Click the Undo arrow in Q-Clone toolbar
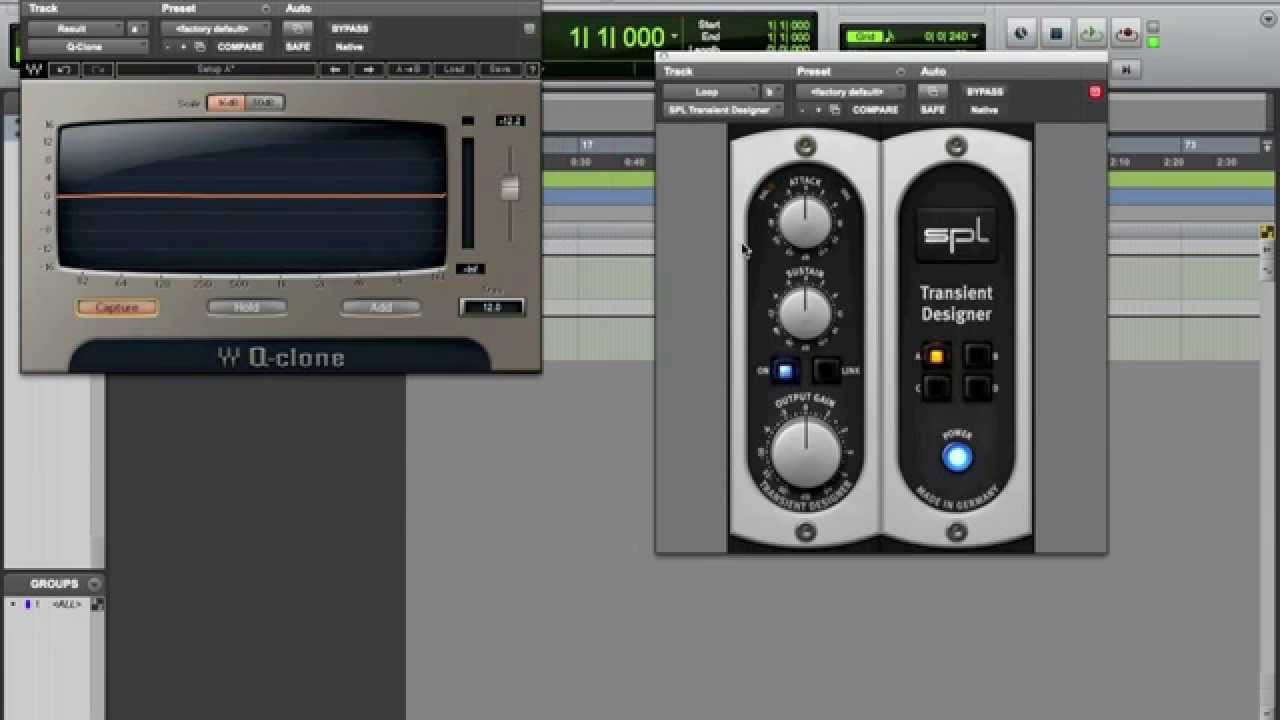This screenshot has width=1280, height=720. tap(64, 70)
